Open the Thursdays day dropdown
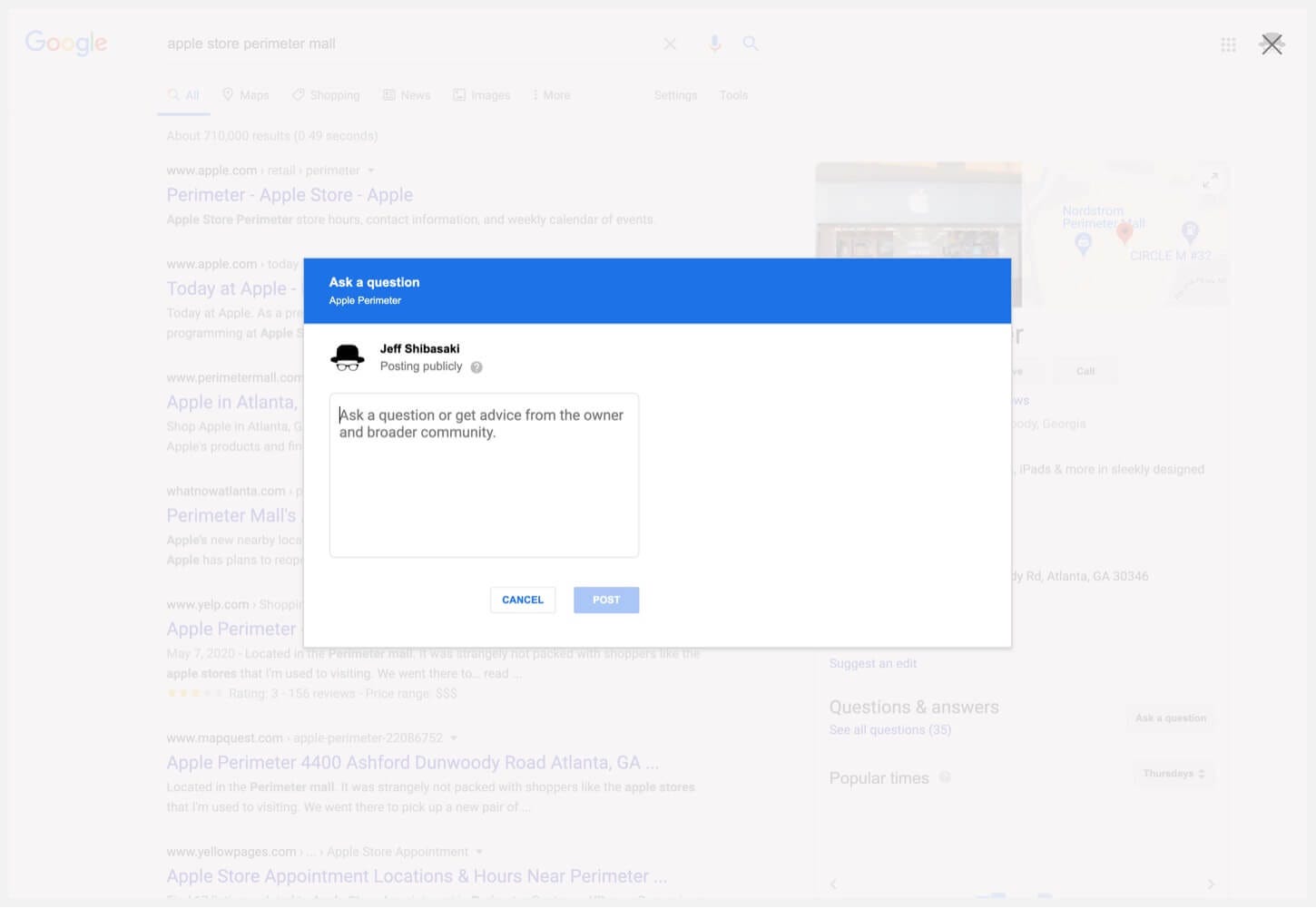 click(1174, 774)
